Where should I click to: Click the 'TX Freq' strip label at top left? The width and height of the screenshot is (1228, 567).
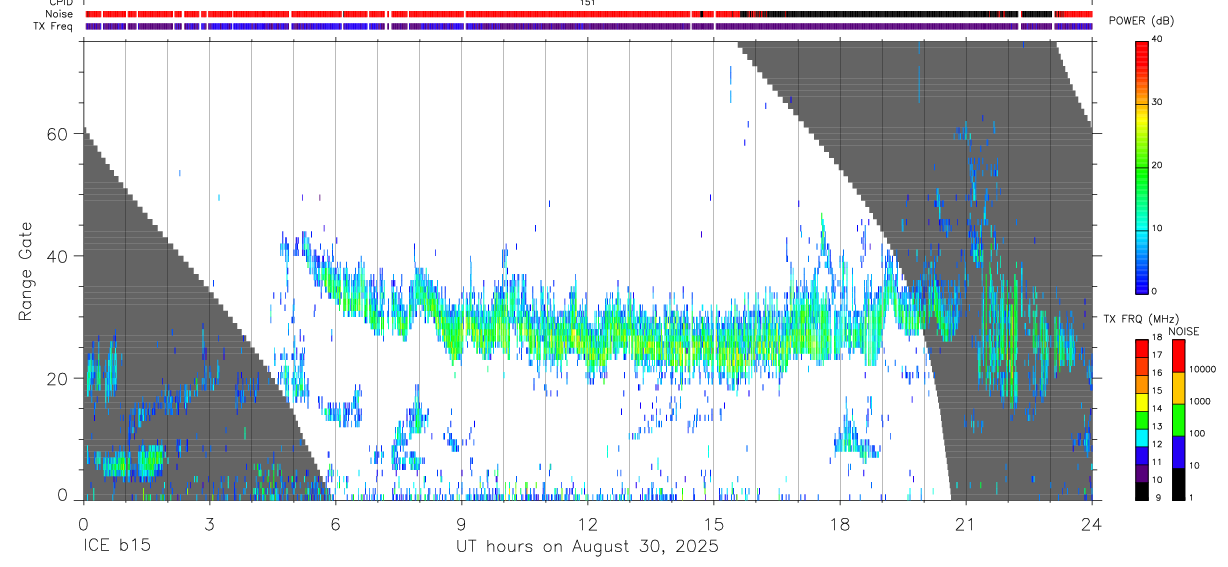click(x=54, y=26)
